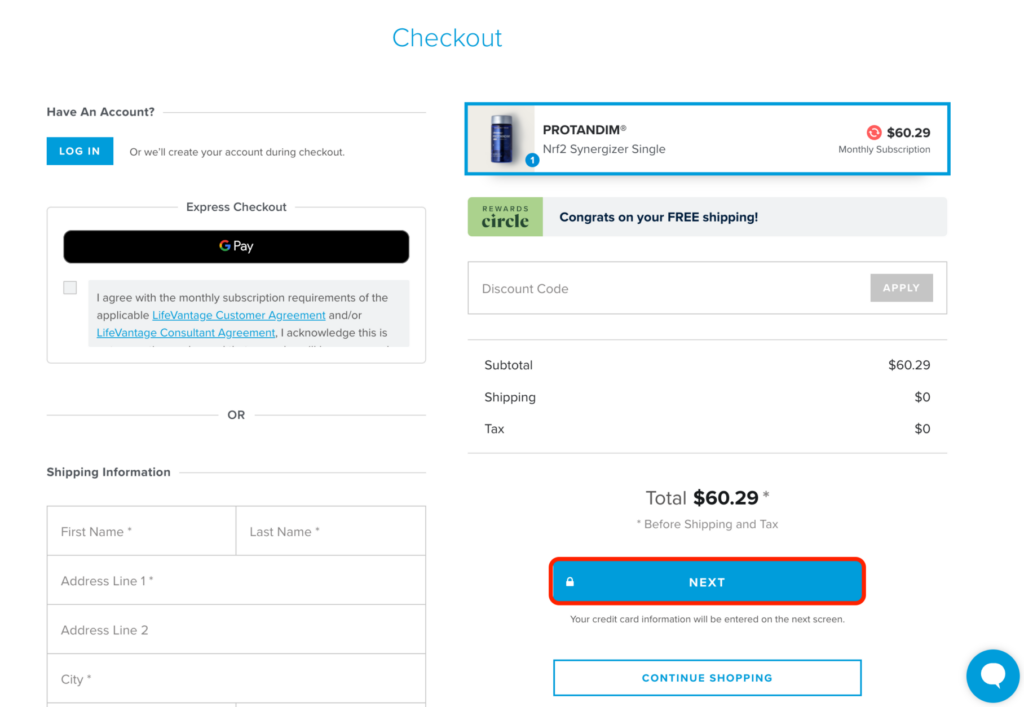
Task: Click CONTINUE SHOPPING button
Action: point(707,678)
